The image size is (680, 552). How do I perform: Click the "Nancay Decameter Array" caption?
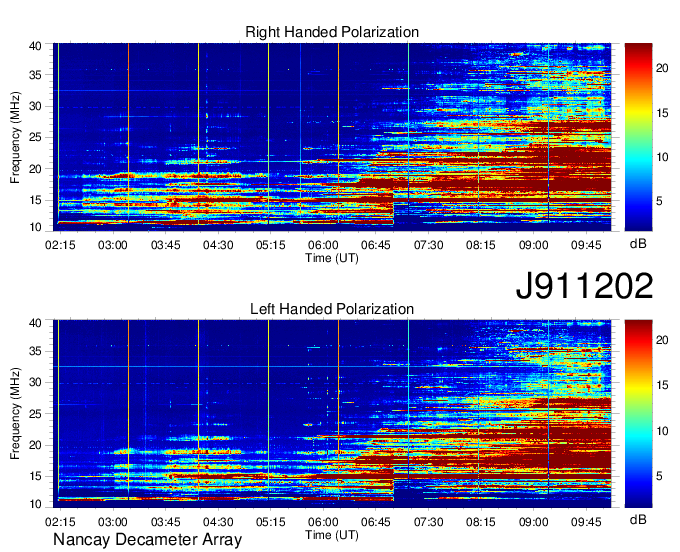tap(147, 540)
